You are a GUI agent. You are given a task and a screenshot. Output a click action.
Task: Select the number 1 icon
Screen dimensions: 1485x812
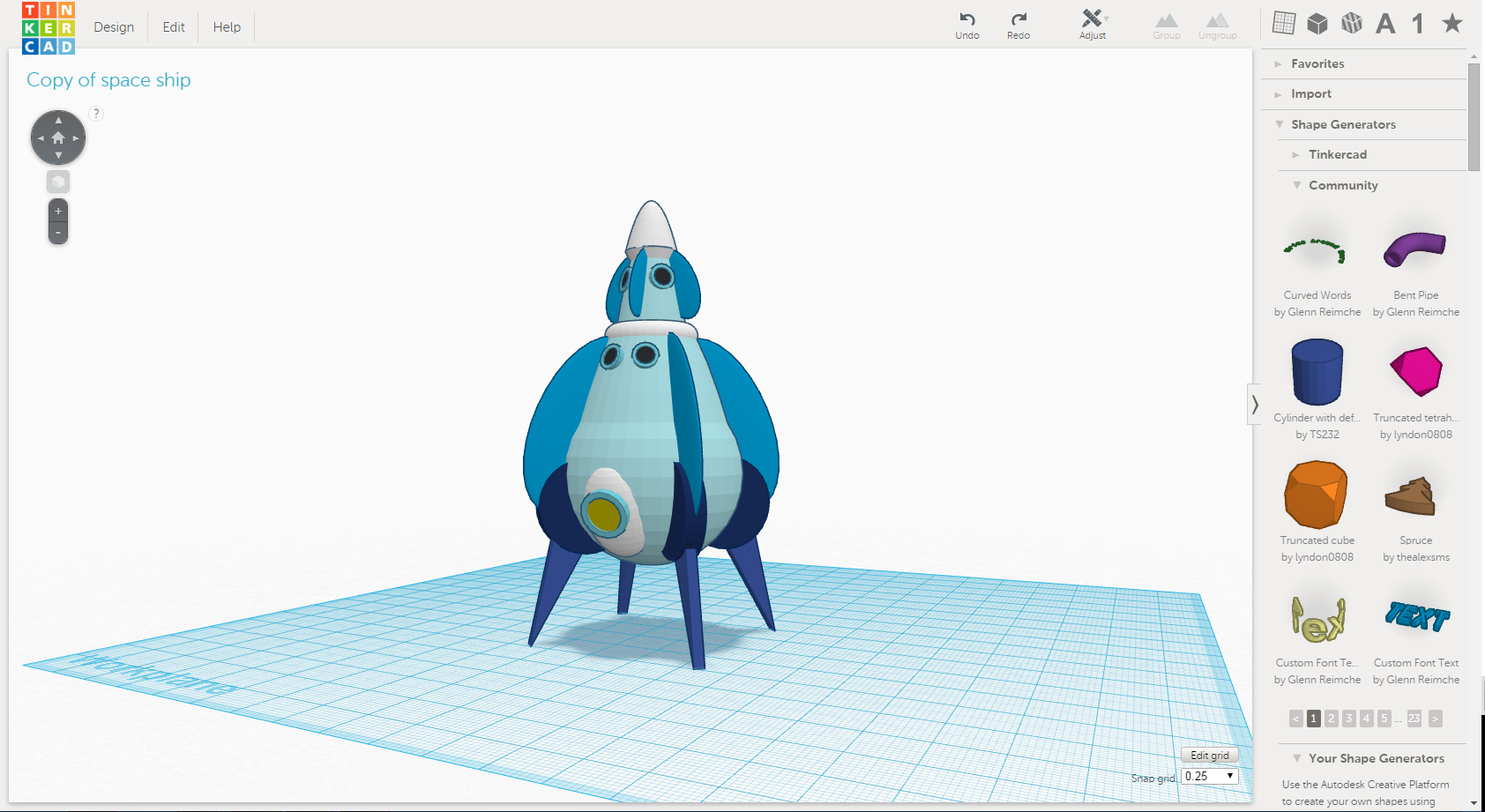pos(1418,24)
